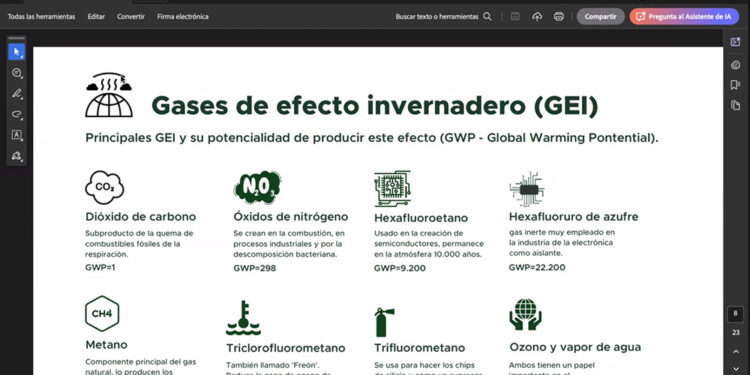Click the GWP=298 value

(x=254, y=268)
